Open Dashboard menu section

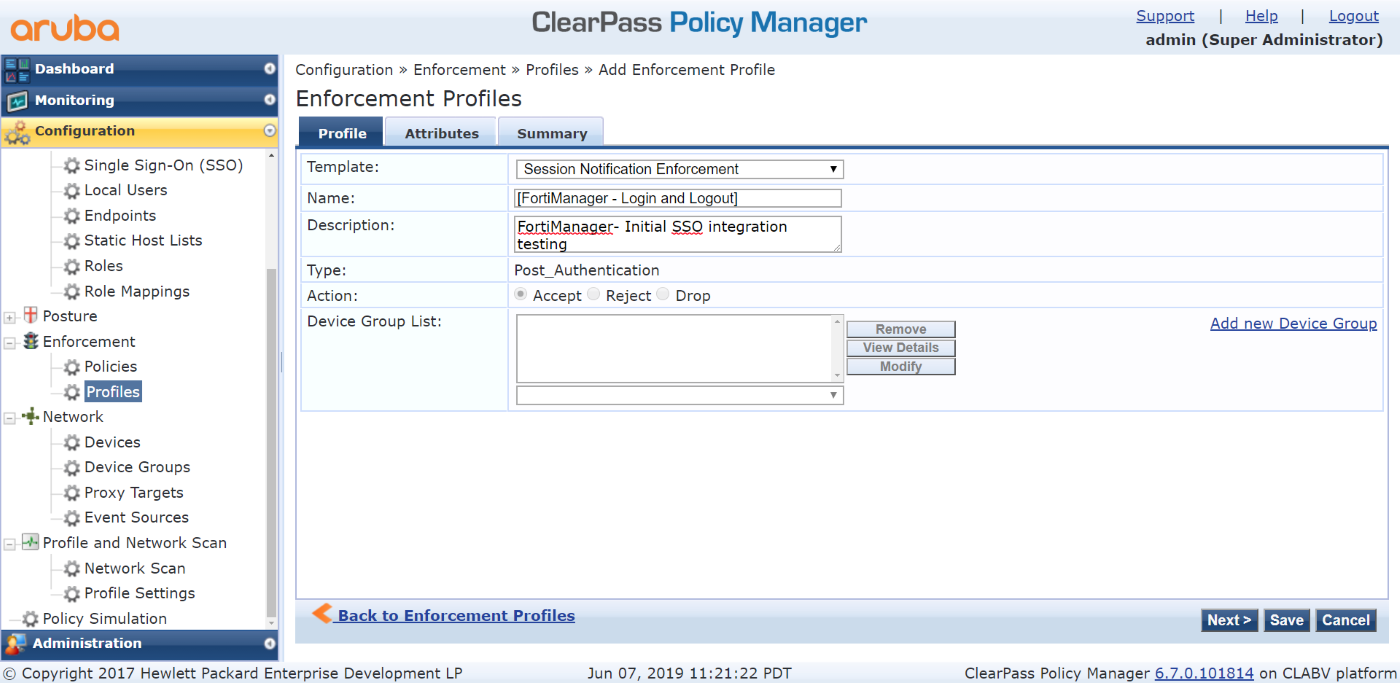tap(140, 69)
